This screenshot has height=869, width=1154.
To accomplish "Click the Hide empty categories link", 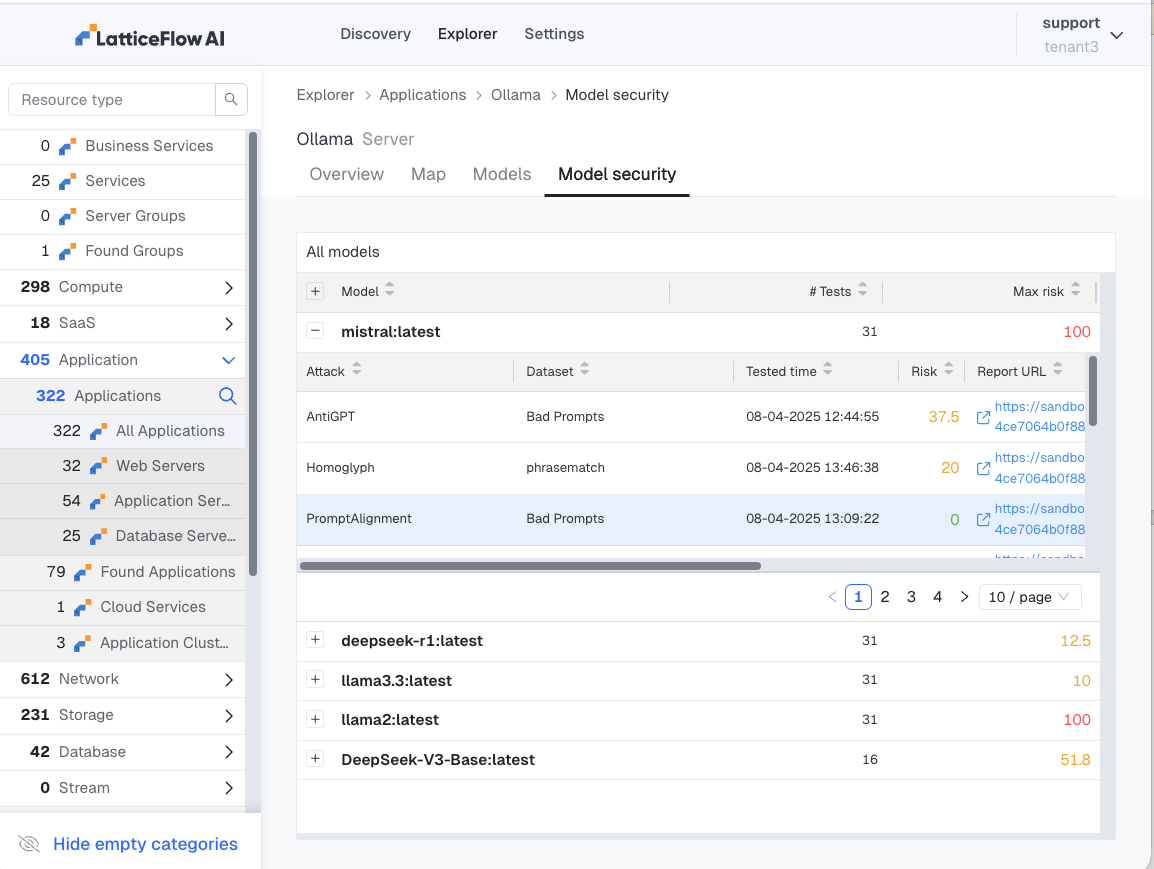I will pos(145,844).
